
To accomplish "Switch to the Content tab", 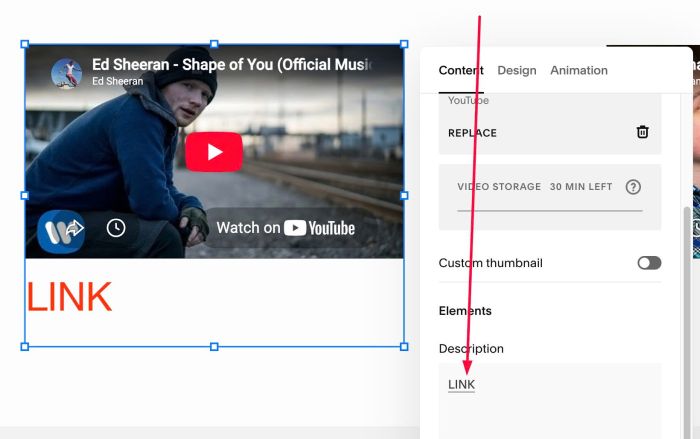I will click(461, 71).
